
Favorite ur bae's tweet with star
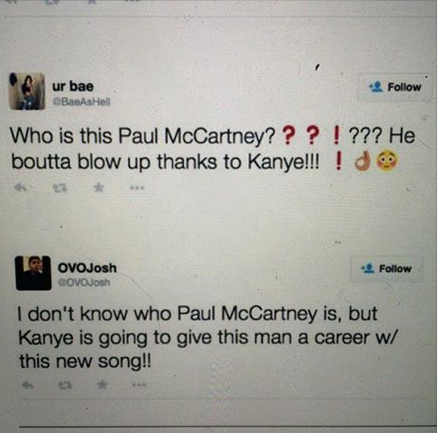[98, 188]
